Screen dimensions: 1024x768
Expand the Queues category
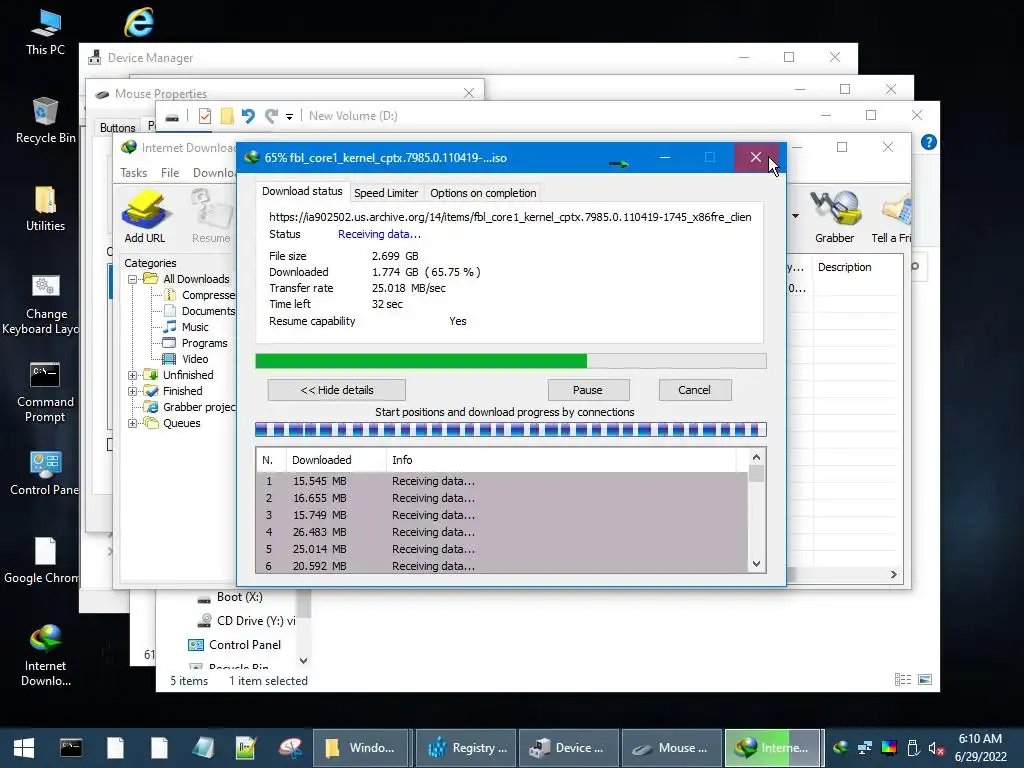coord(133,423)
